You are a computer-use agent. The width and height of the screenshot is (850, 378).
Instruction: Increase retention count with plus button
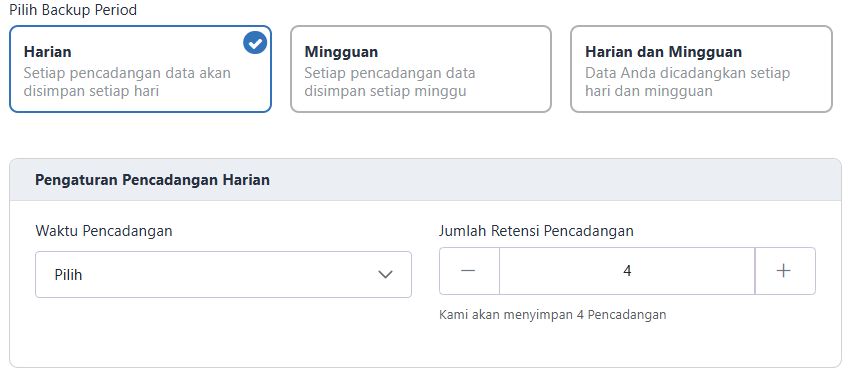[x=784, y=271]
